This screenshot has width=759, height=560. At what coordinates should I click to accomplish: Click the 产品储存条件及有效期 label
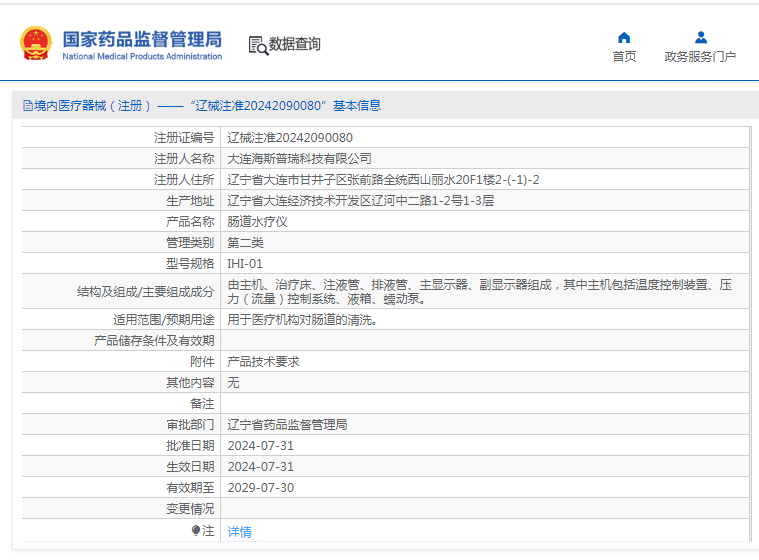pyautogui.click(x=154, y=341)
